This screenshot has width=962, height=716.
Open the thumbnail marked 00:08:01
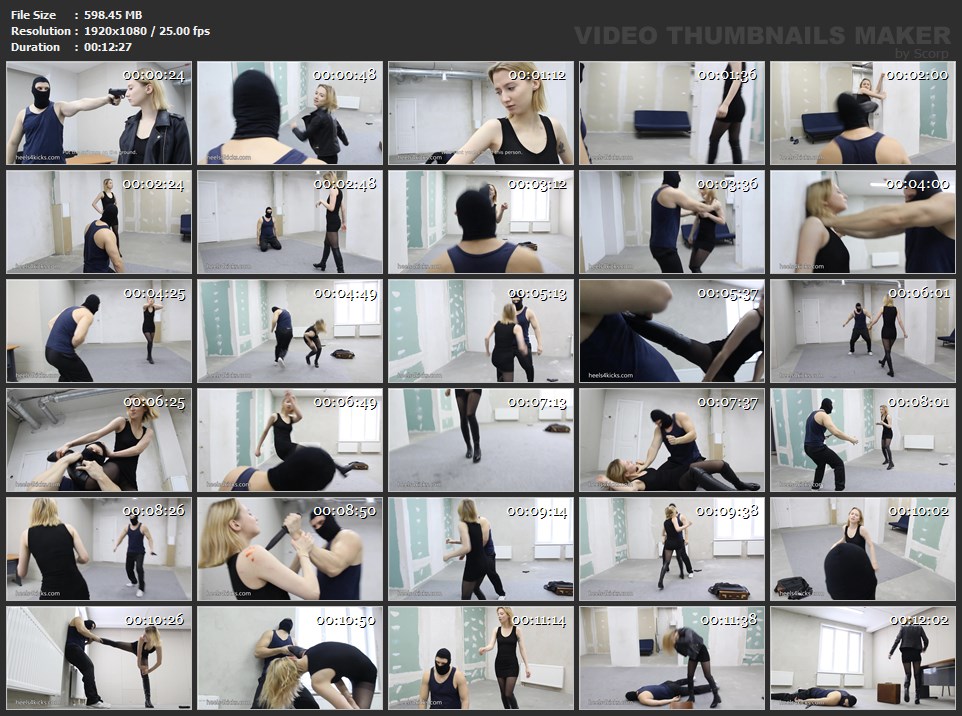click(x=862, y=440)
